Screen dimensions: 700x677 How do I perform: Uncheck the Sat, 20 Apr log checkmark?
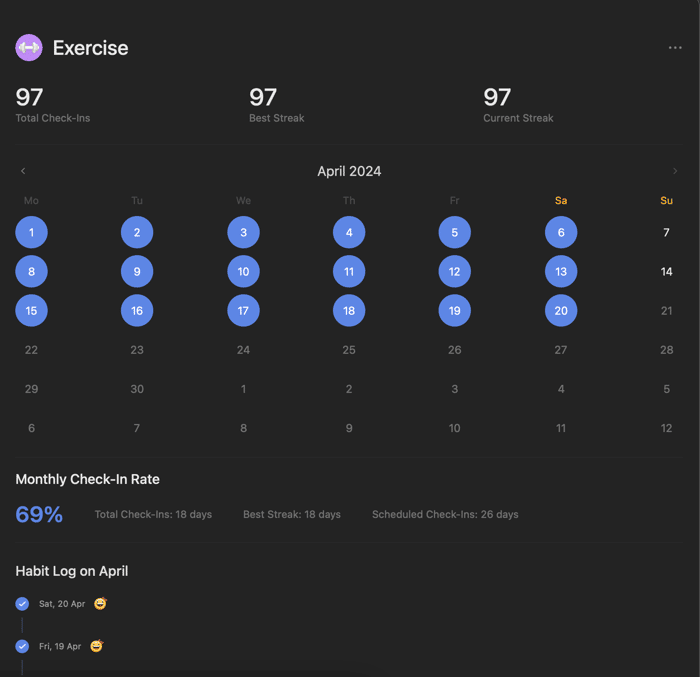click(x=22, y=604)
